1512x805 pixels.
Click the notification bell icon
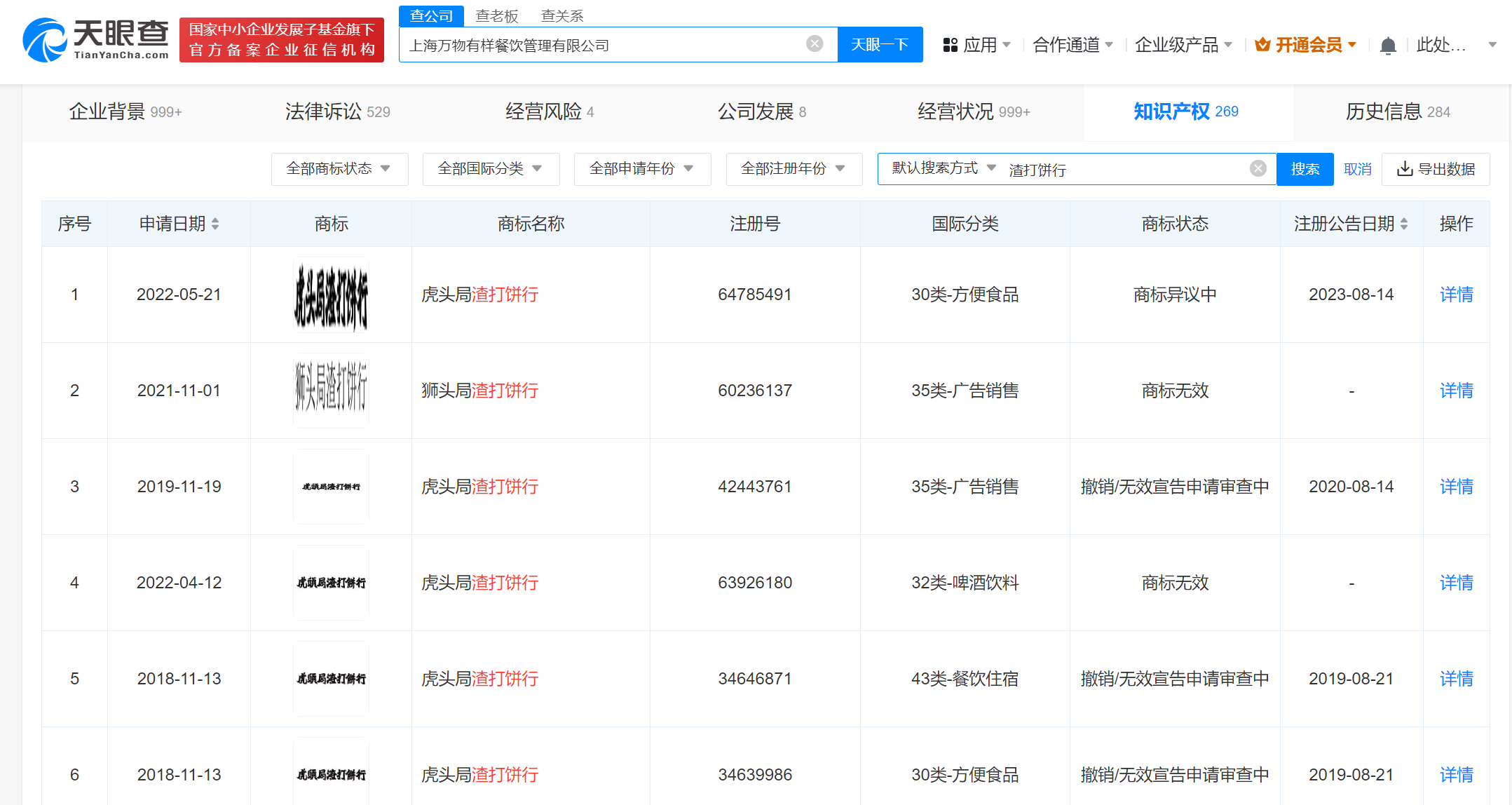tap(1387, 46)
